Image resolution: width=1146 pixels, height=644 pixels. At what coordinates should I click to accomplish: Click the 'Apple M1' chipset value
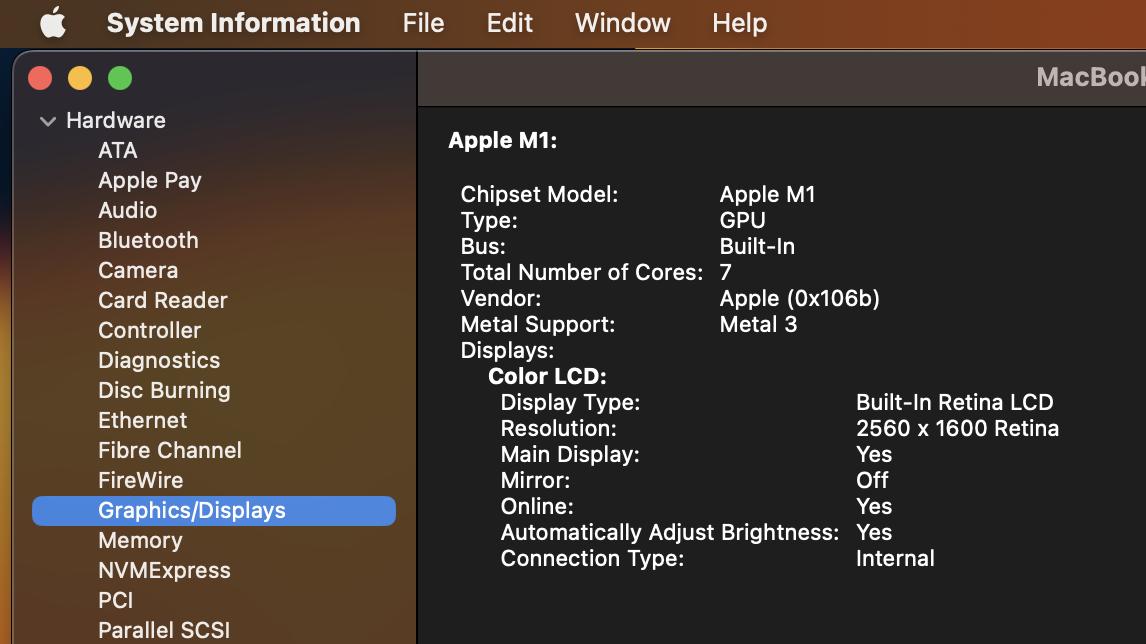[x=767, y=194]
